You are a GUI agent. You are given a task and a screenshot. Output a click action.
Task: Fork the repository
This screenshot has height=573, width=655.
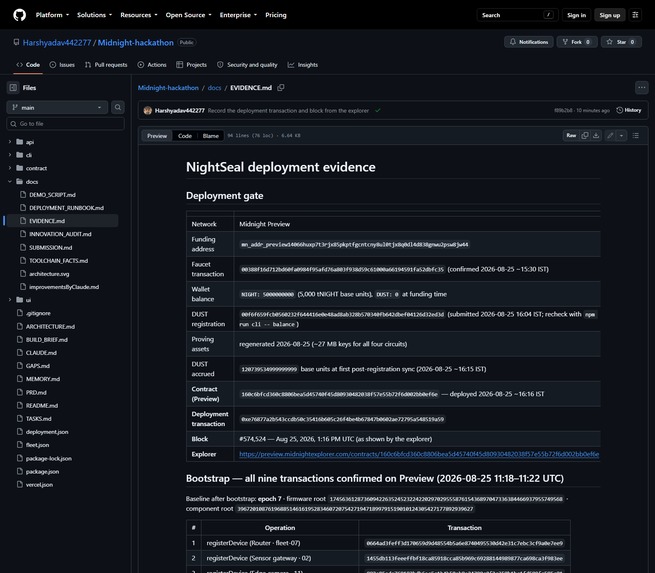coord(576,42)
